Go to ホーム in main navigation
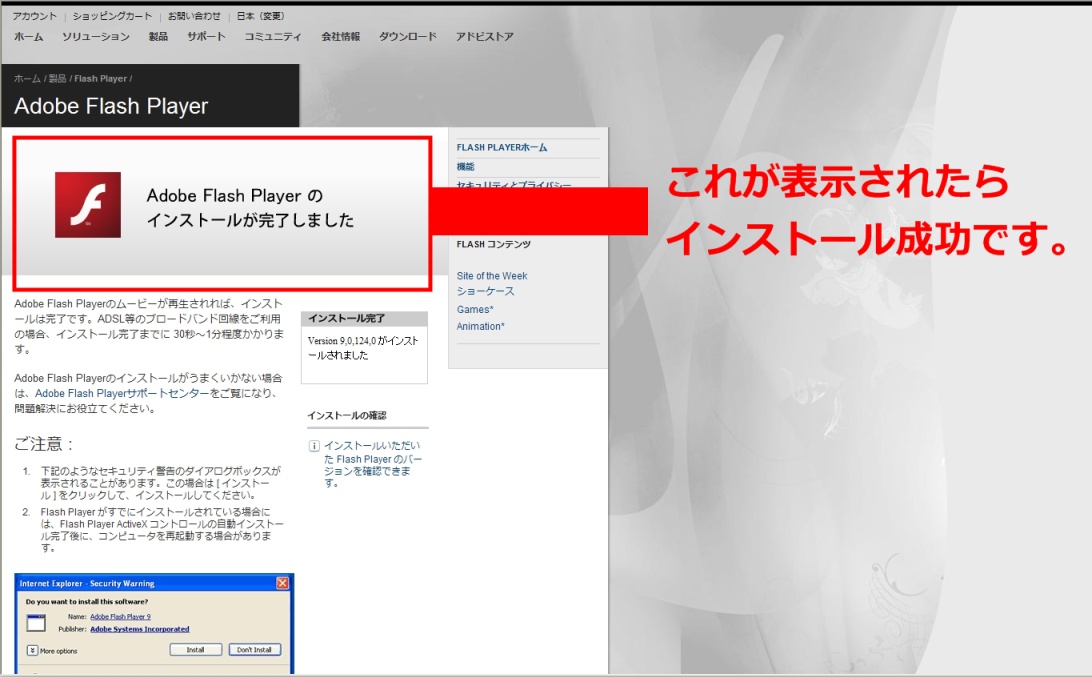 tap(29, 37)
